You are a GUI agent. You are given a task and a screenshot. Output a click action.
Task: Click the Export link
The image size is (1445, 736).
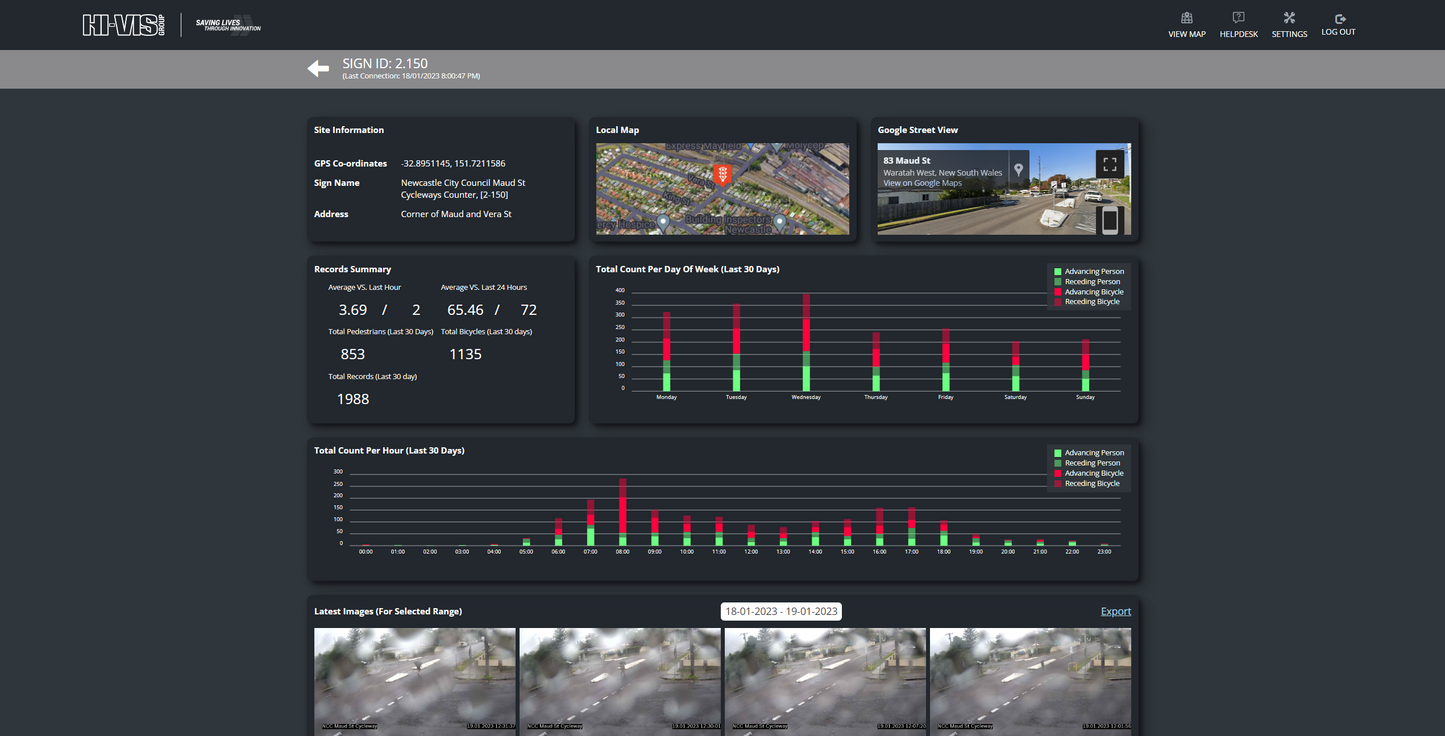point(1115,612)
